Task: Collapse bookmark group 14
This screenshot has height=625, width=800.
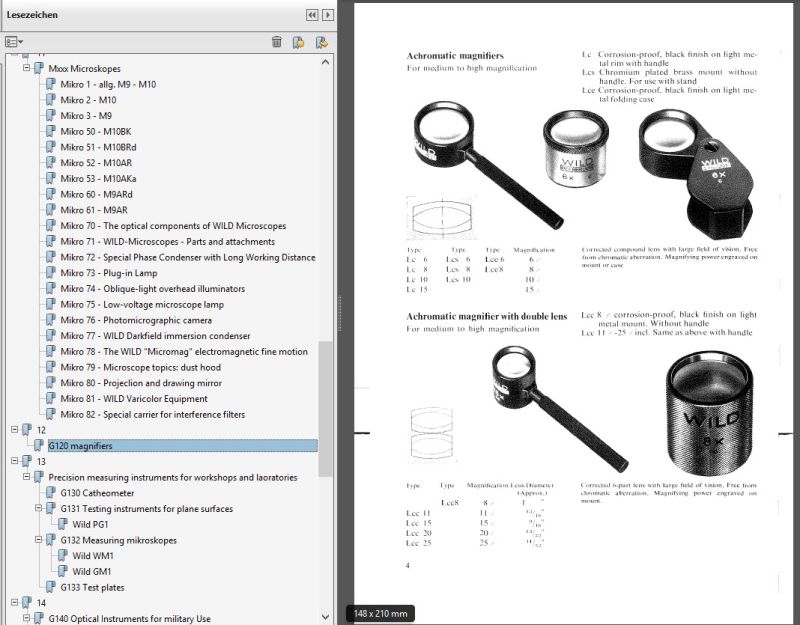Action: (x=15, y=603)
